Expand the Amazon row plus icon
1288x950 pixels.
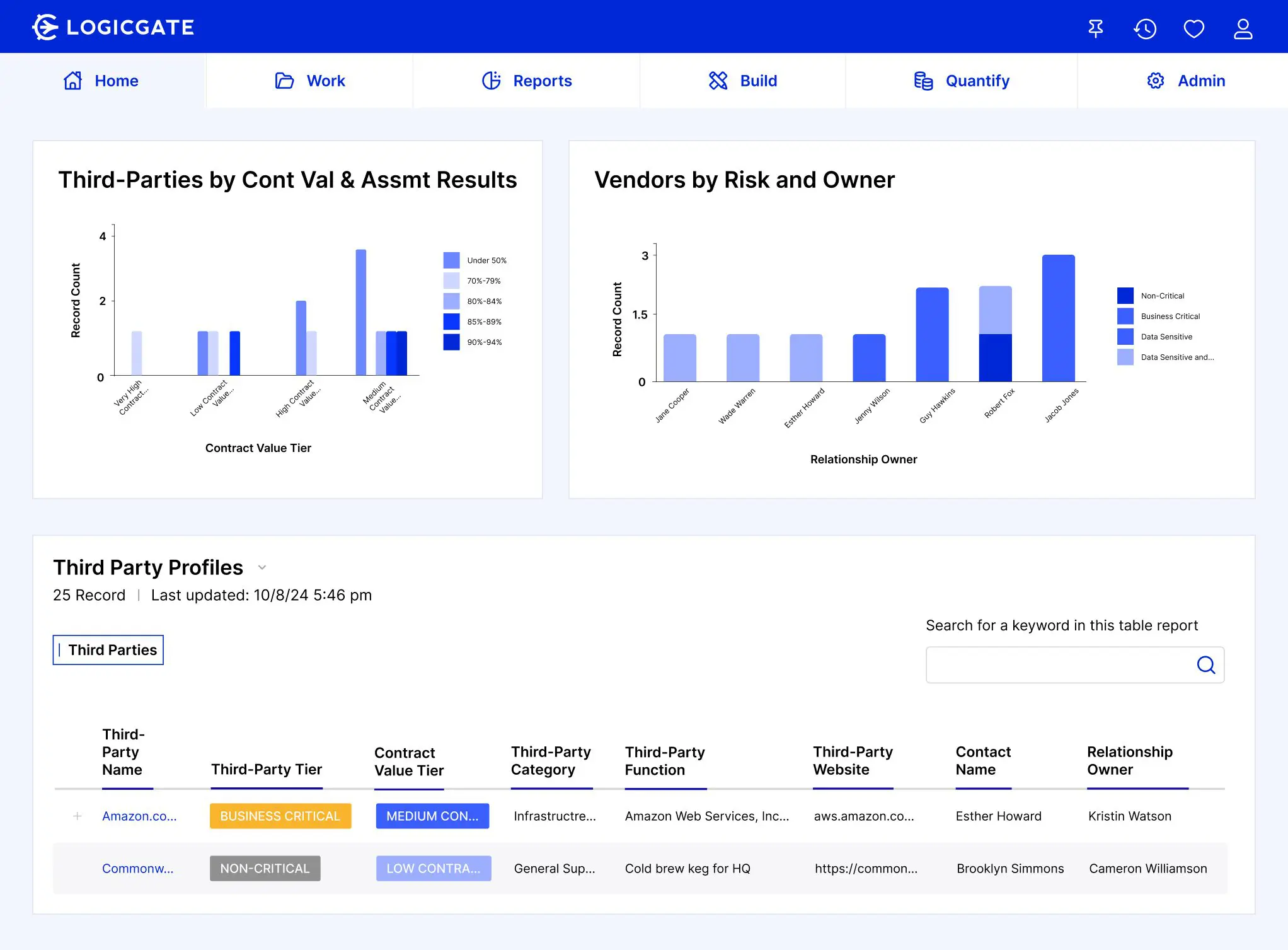pos(78,816)
